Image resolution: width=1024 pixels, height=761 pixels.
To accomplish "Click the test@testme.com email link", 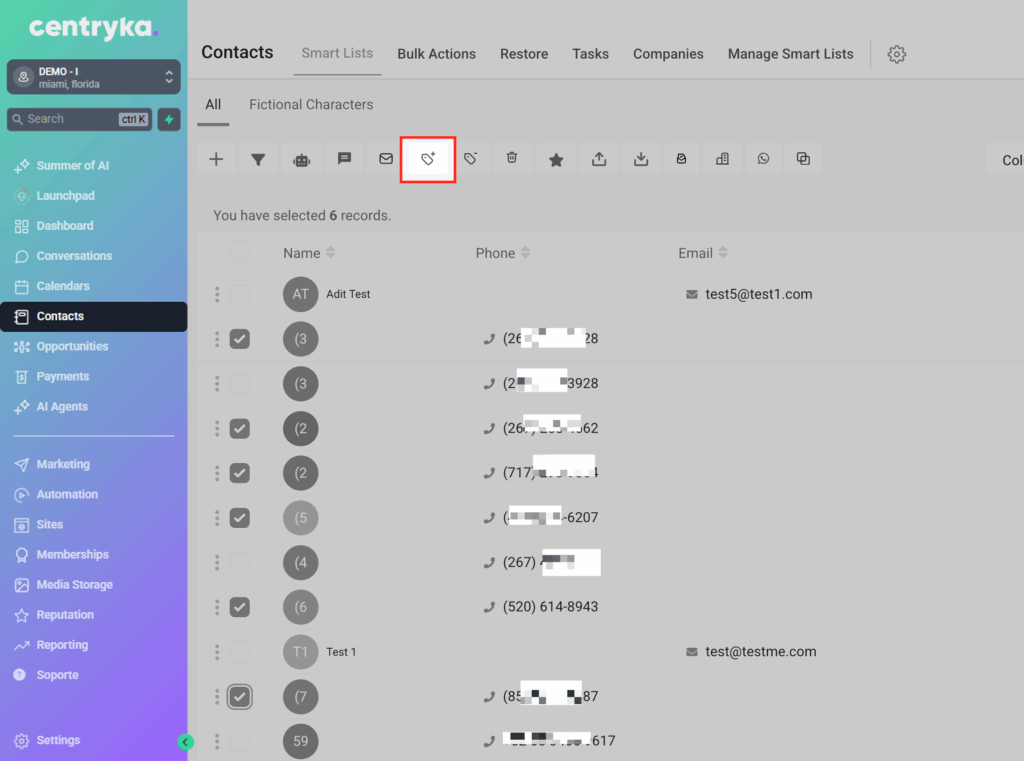I will click(760, 652).
